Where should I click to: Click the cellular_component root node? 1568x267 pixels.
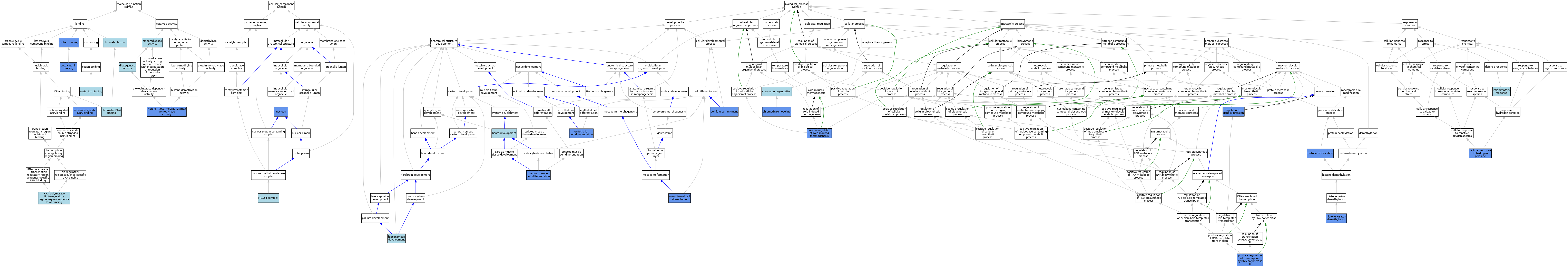281,6
